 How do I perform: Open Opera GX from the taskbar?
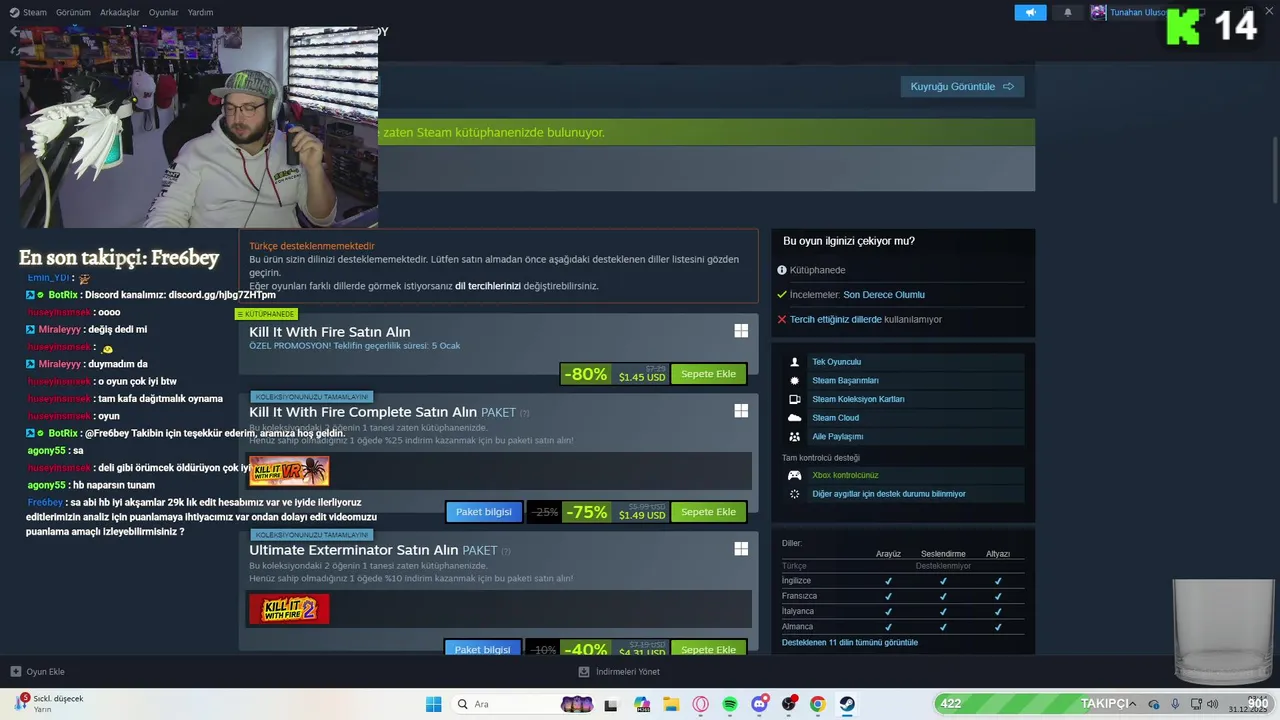click(x=700, y=704)
